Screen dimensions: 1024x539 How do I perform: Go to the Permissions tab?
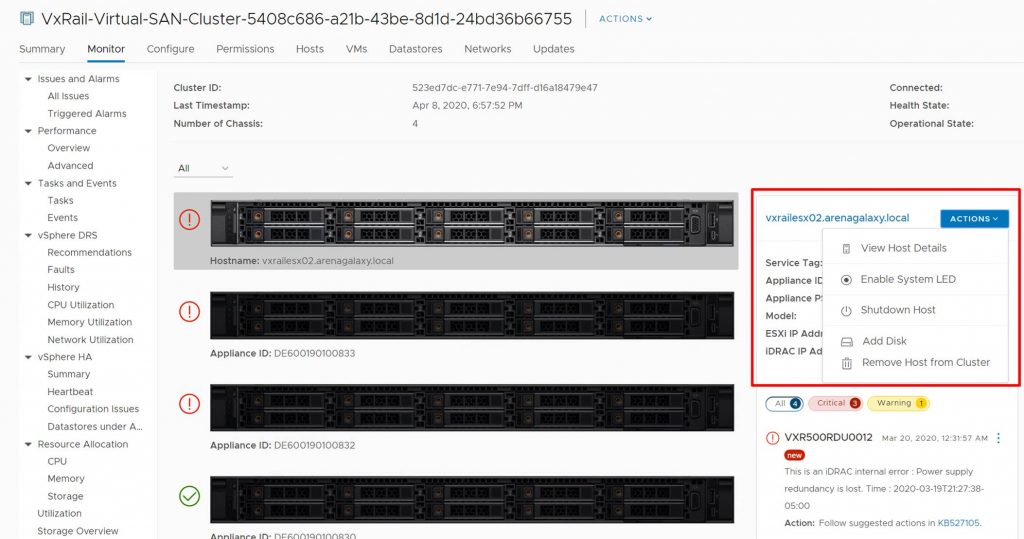tap(245, 49)
